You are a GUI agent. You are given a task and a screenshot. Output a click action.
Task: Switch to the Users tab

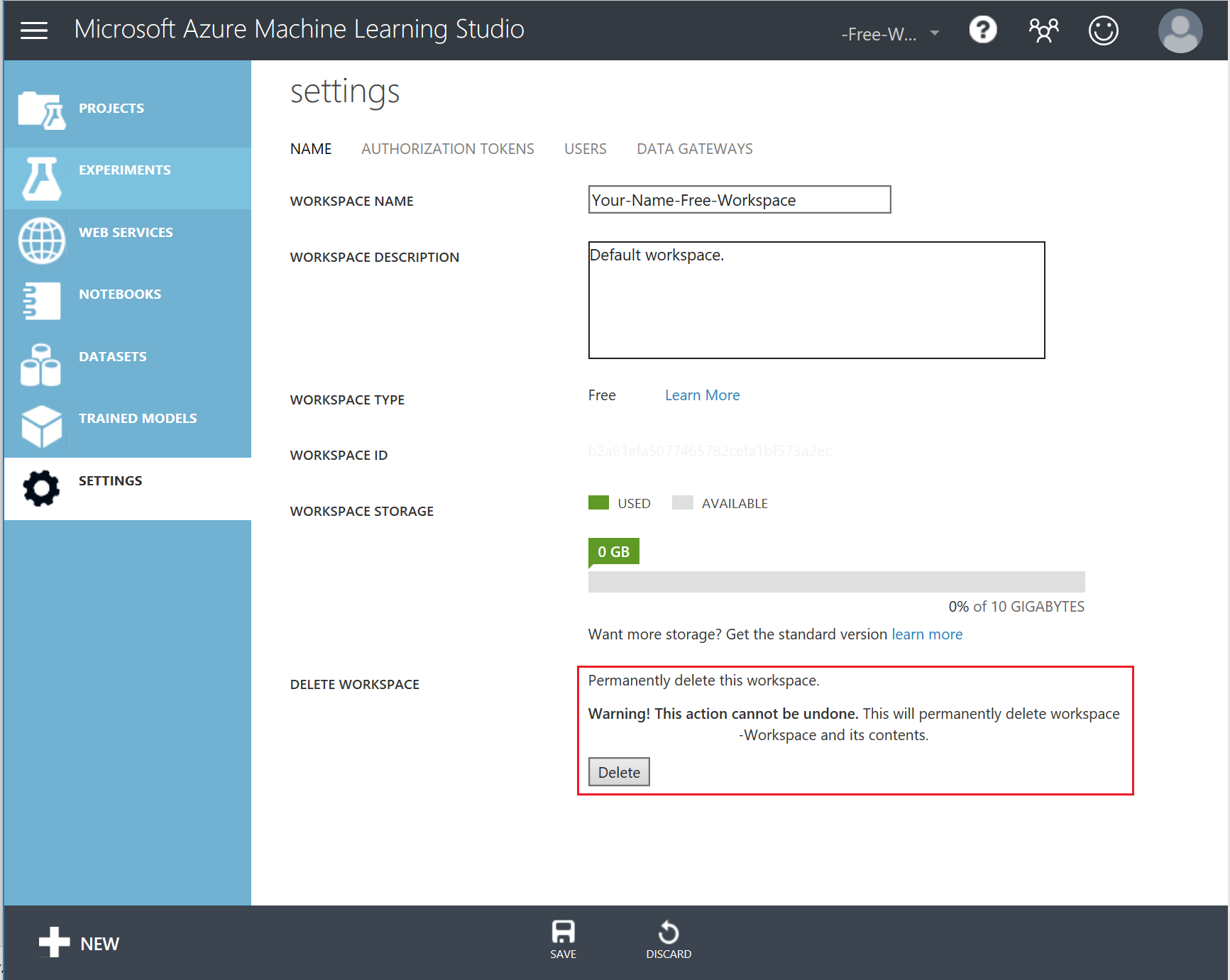(585, 148)
